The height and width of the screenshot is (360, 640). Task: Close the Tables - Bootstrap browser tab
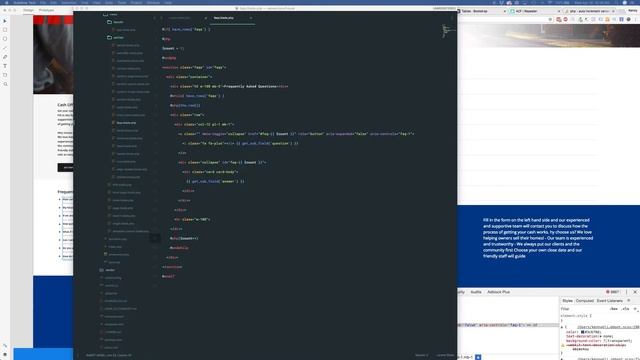(x=505, y=11)
